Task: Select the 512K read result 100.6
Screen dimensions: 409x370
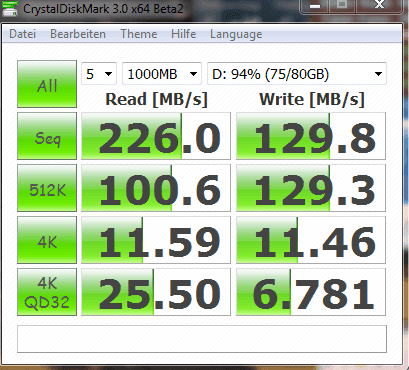Action: coord(156,188)
